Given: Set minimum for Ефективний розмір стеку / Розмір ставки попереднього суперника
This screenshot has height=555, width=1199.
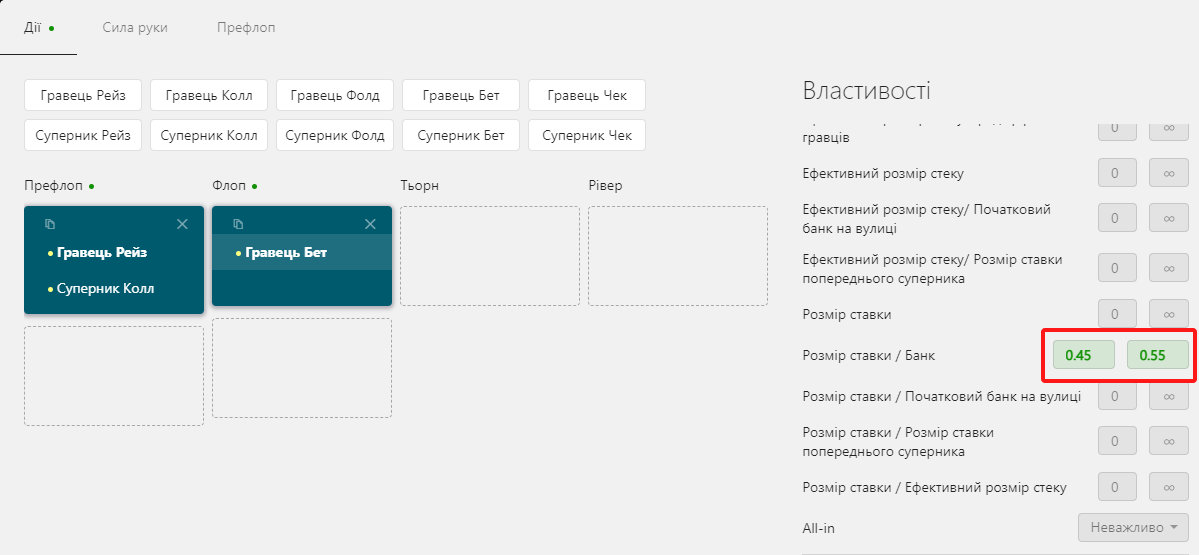Looking at the screenshot, I should tap(1117, 269).
